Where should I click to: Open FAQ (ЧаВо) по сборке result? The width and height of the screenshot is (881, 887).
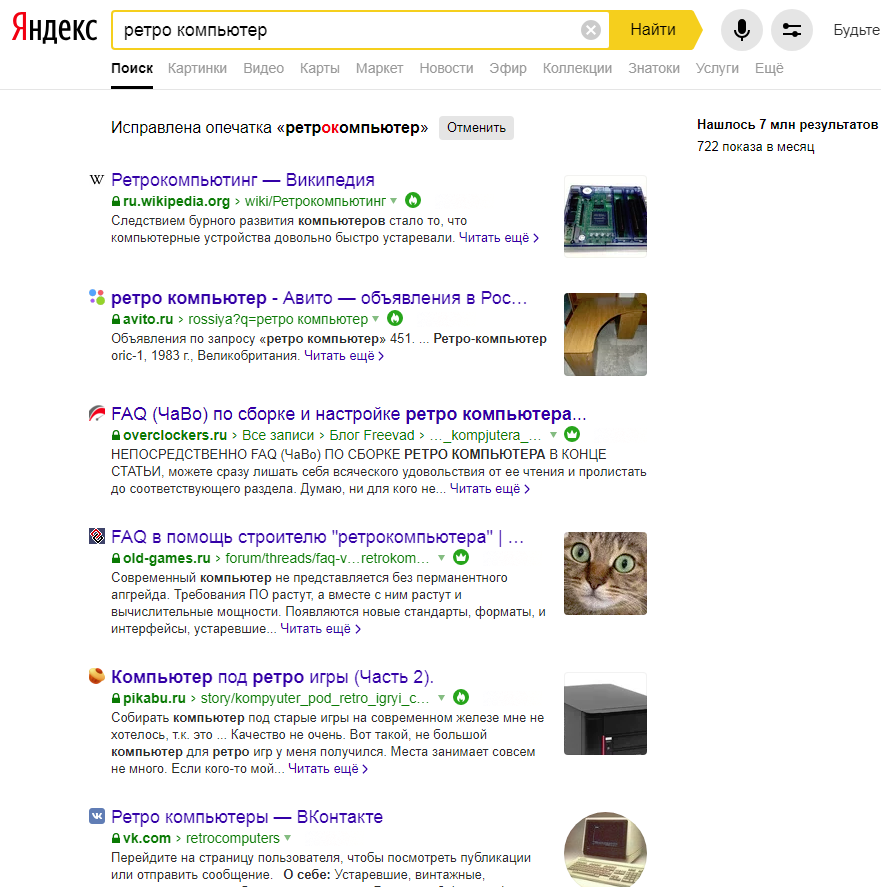(349, 414)
